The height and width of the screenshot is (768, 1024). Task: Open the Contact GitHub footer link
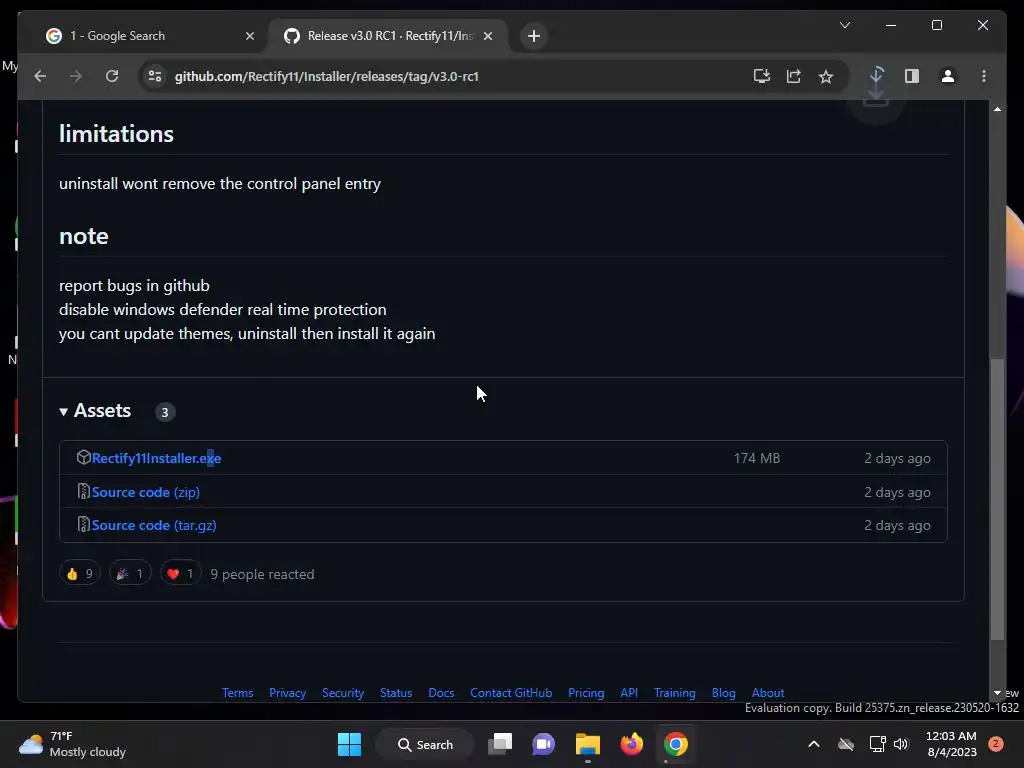pos(511,693)
